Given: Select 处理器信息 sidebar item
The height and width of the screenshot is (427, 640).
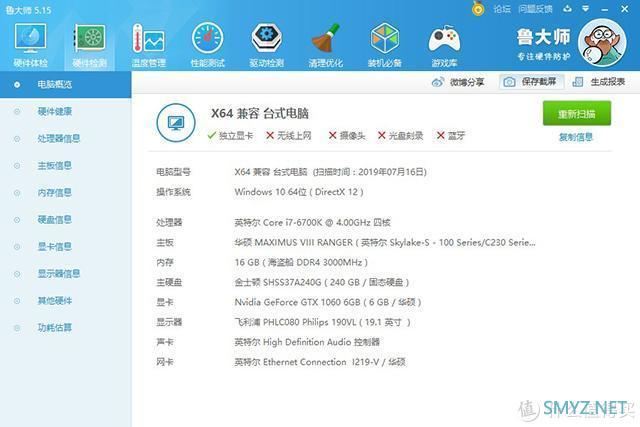Looking at the screenshot, I should coord(65,138).
